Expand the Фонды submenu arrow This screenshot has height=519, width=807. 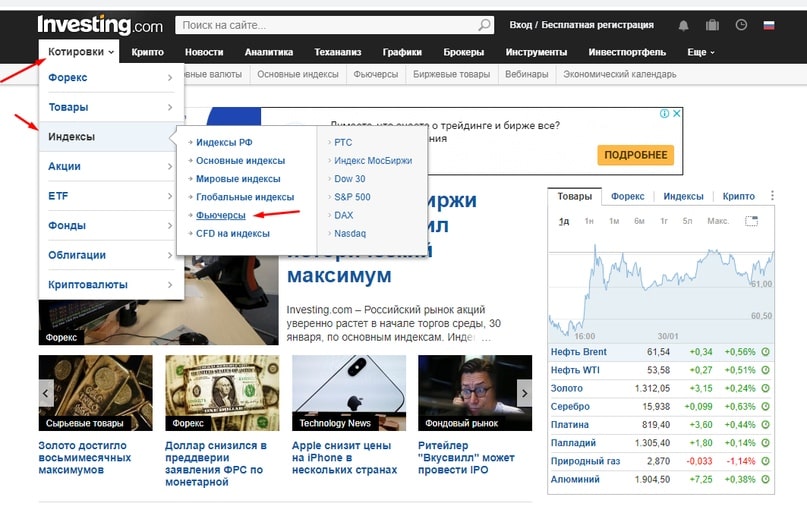(170, 226)
